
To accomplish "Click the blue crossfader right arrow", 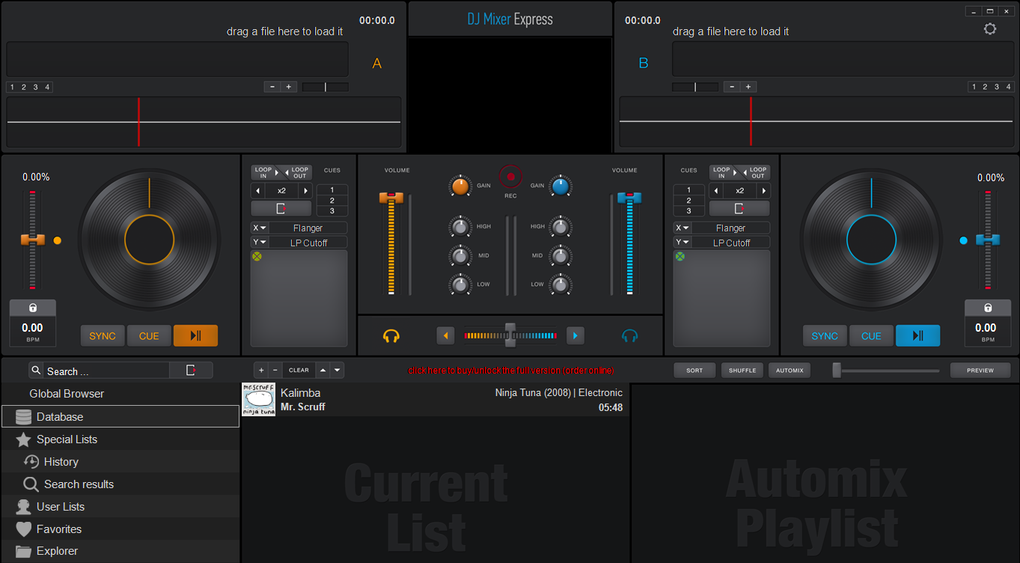I will pos(575,336).
